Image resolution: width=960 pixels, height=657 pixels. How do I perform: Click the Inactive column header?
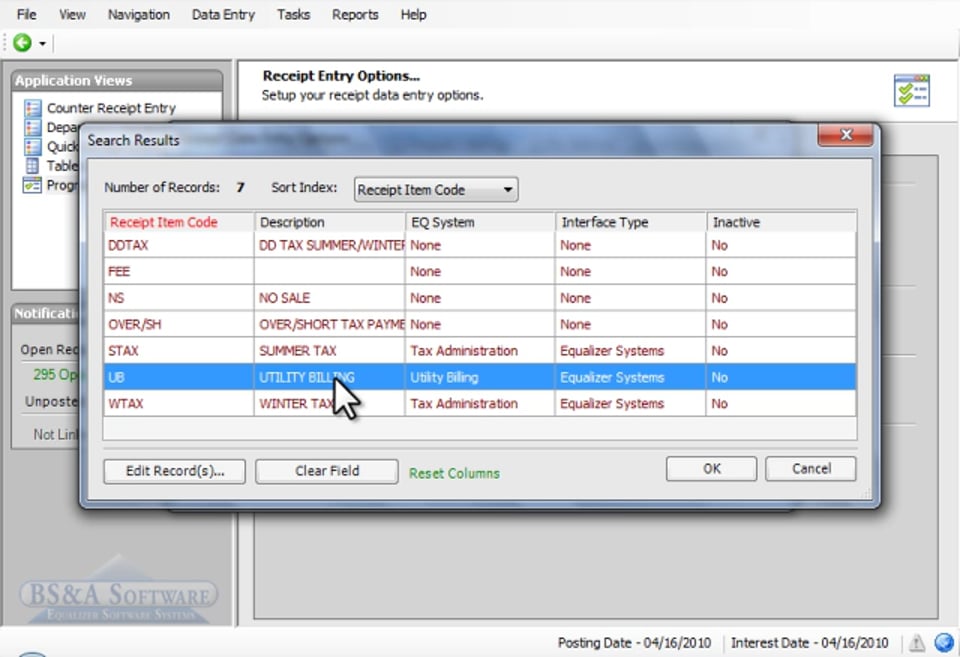782,222
